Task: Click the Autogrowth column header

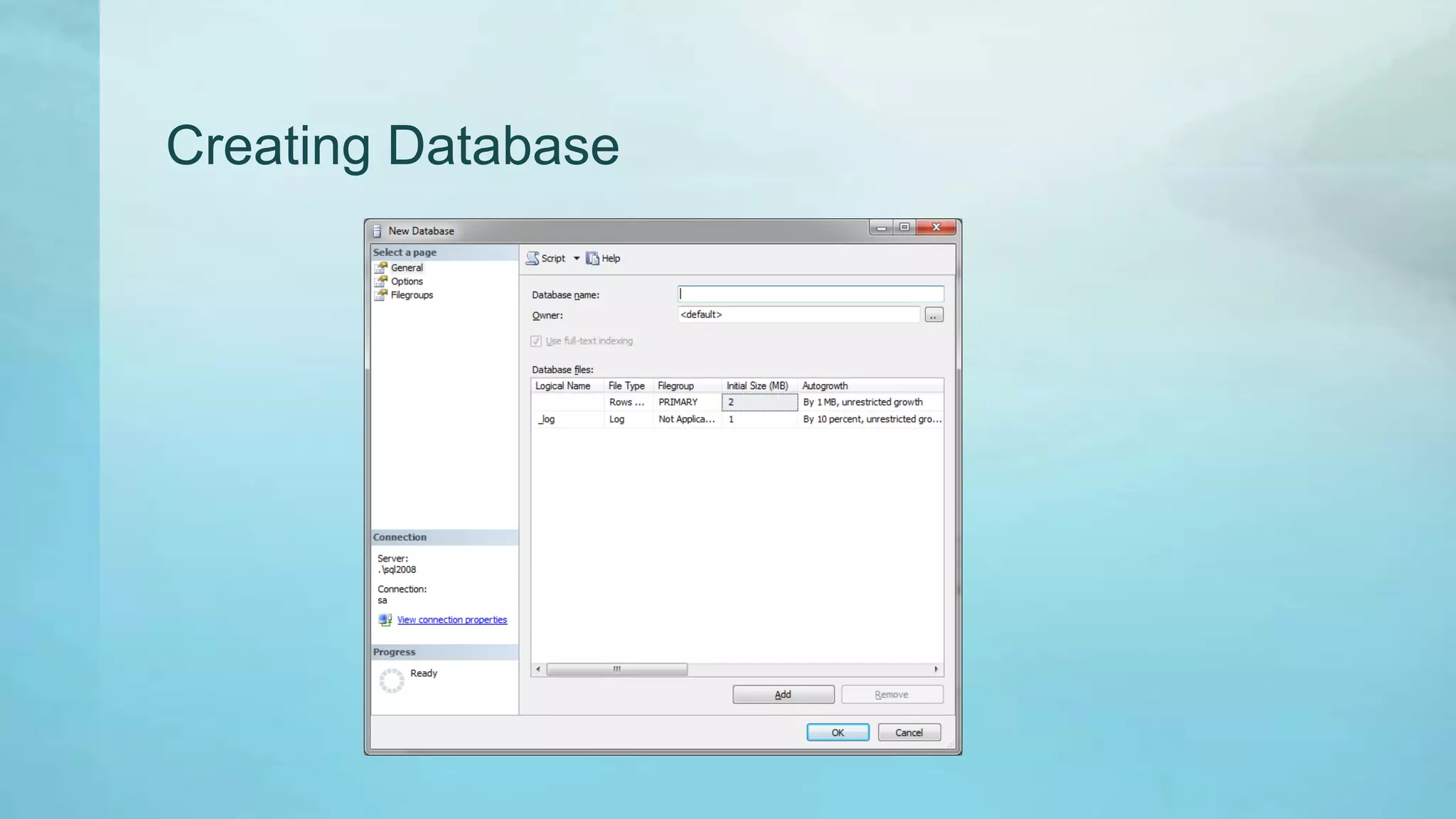Action: 871,386
